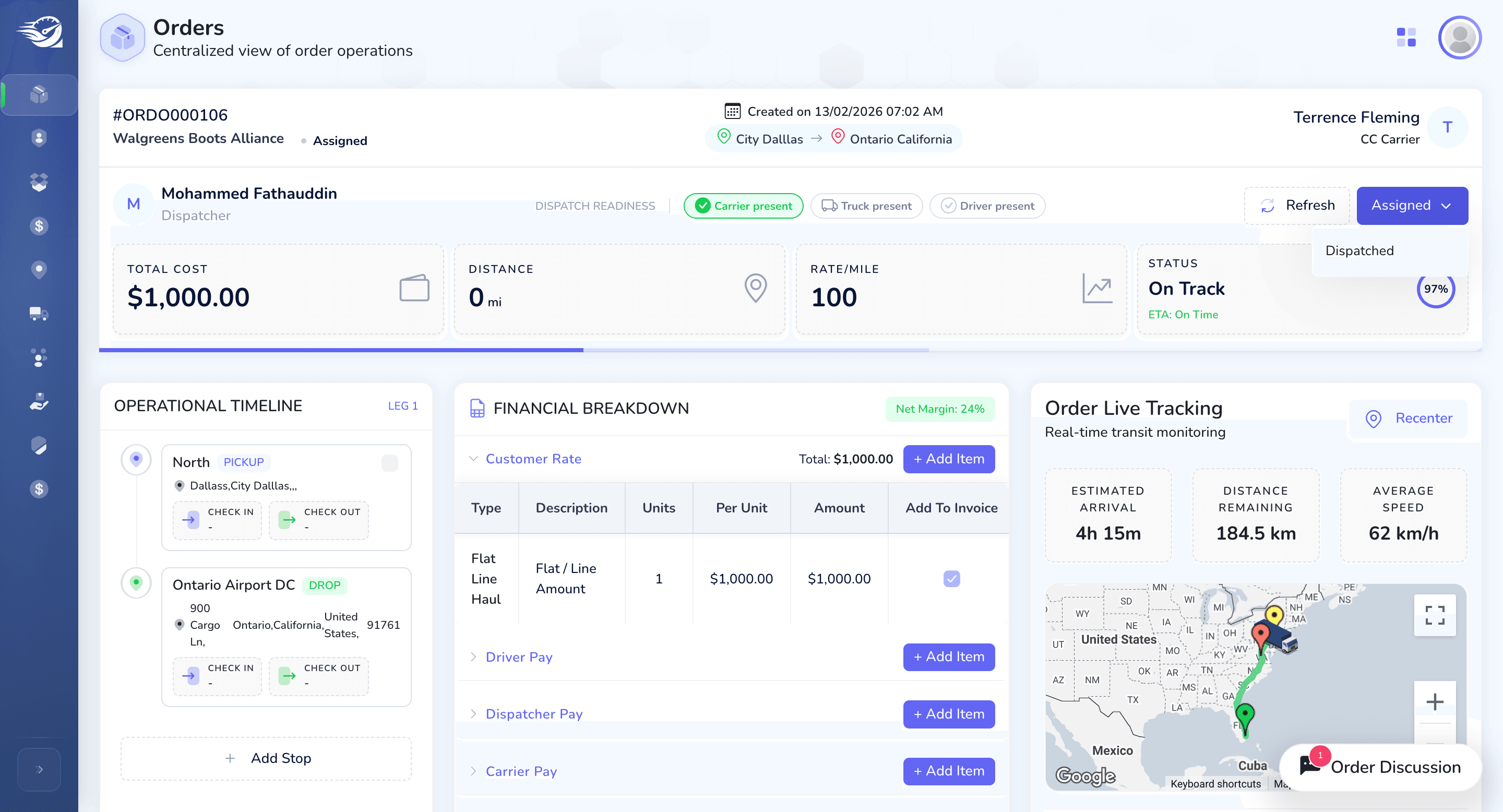Viewport: 1503px width, 812px height.
Task: Click the blue order progress bar
Action: (341, 350)
